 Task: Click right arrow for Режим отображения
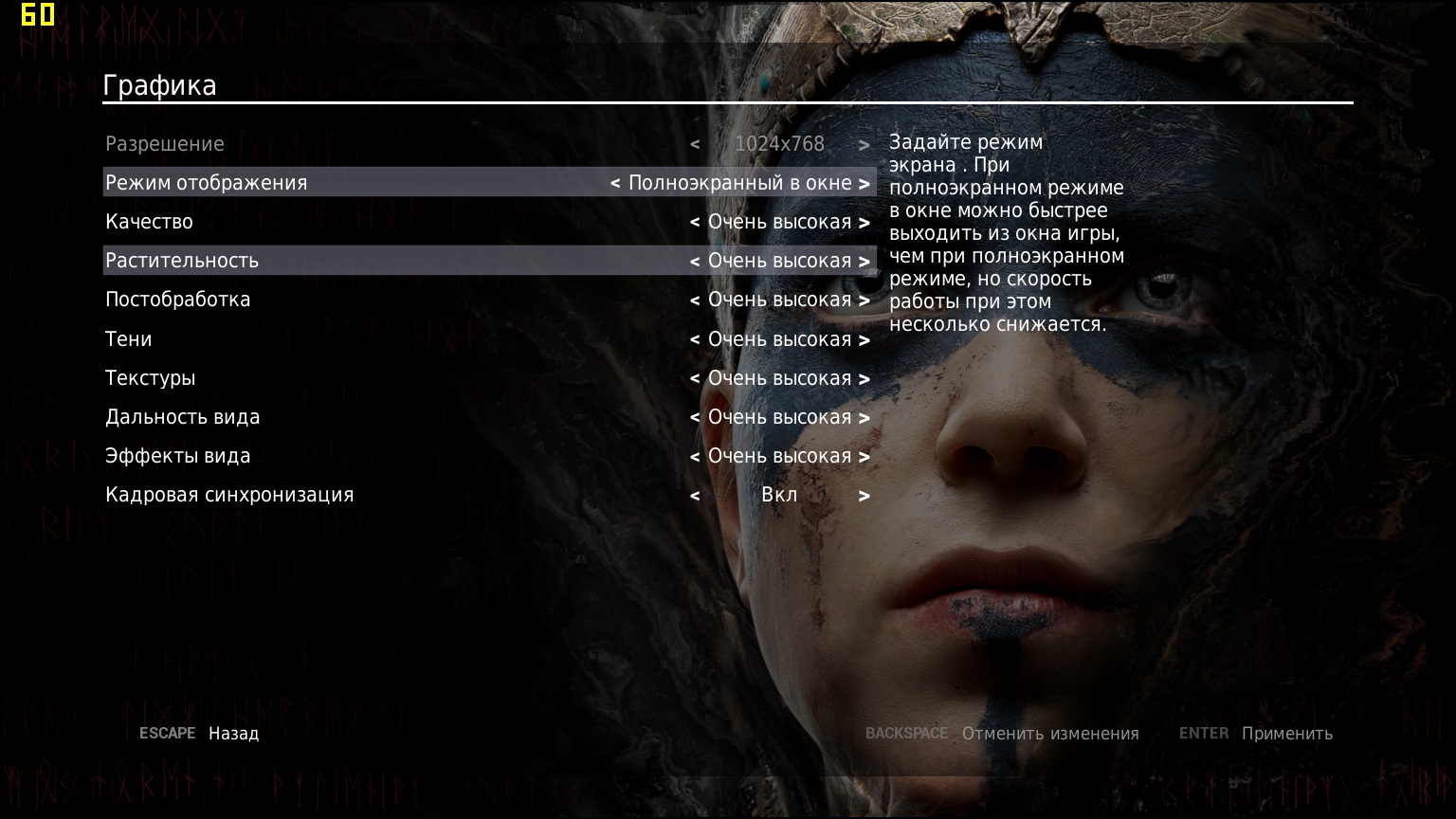(x=864, y=184)
